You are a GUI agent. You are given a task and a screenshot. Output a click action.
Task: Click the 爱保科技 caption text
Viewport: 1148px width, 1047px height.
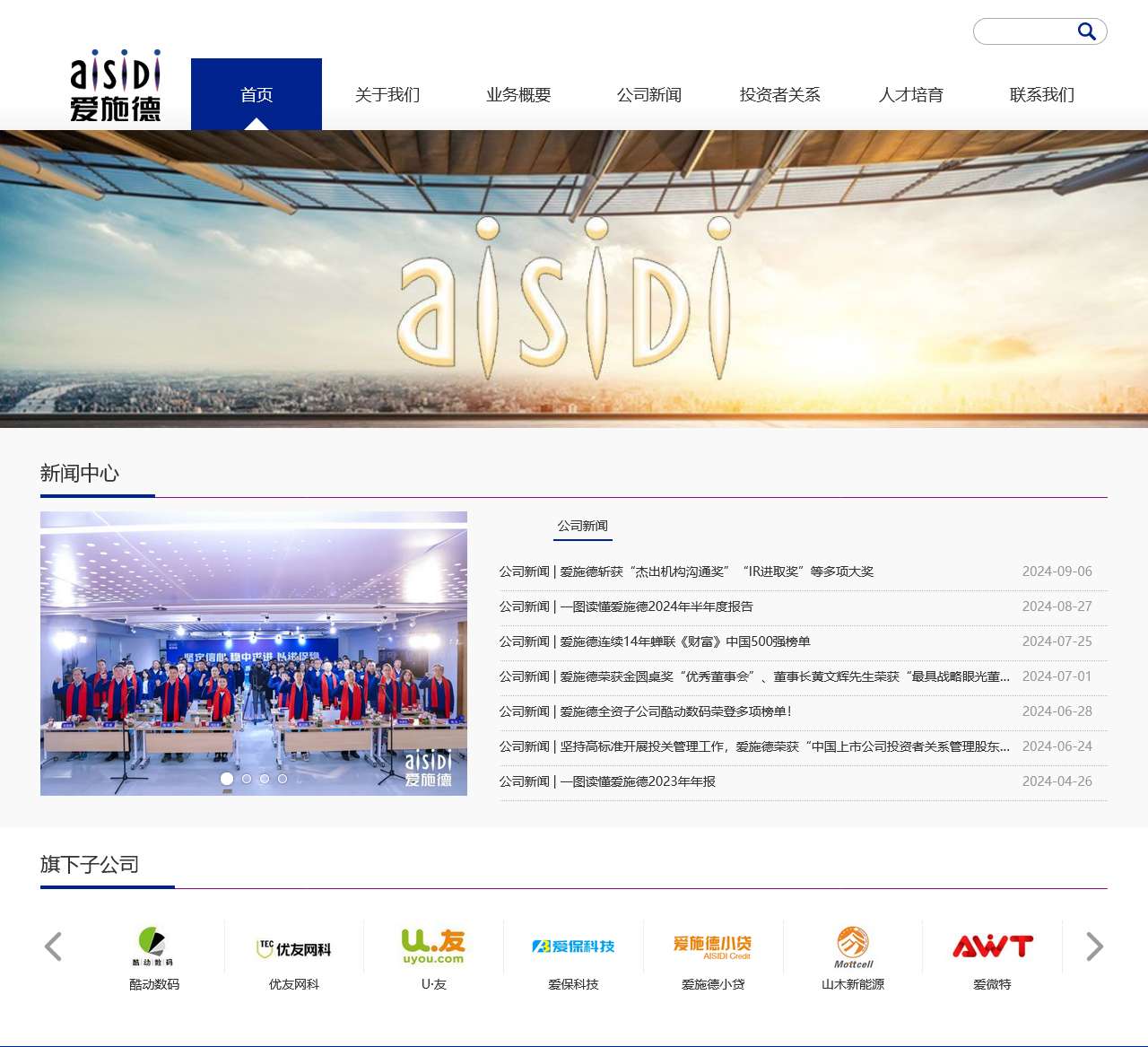(573, 984)
